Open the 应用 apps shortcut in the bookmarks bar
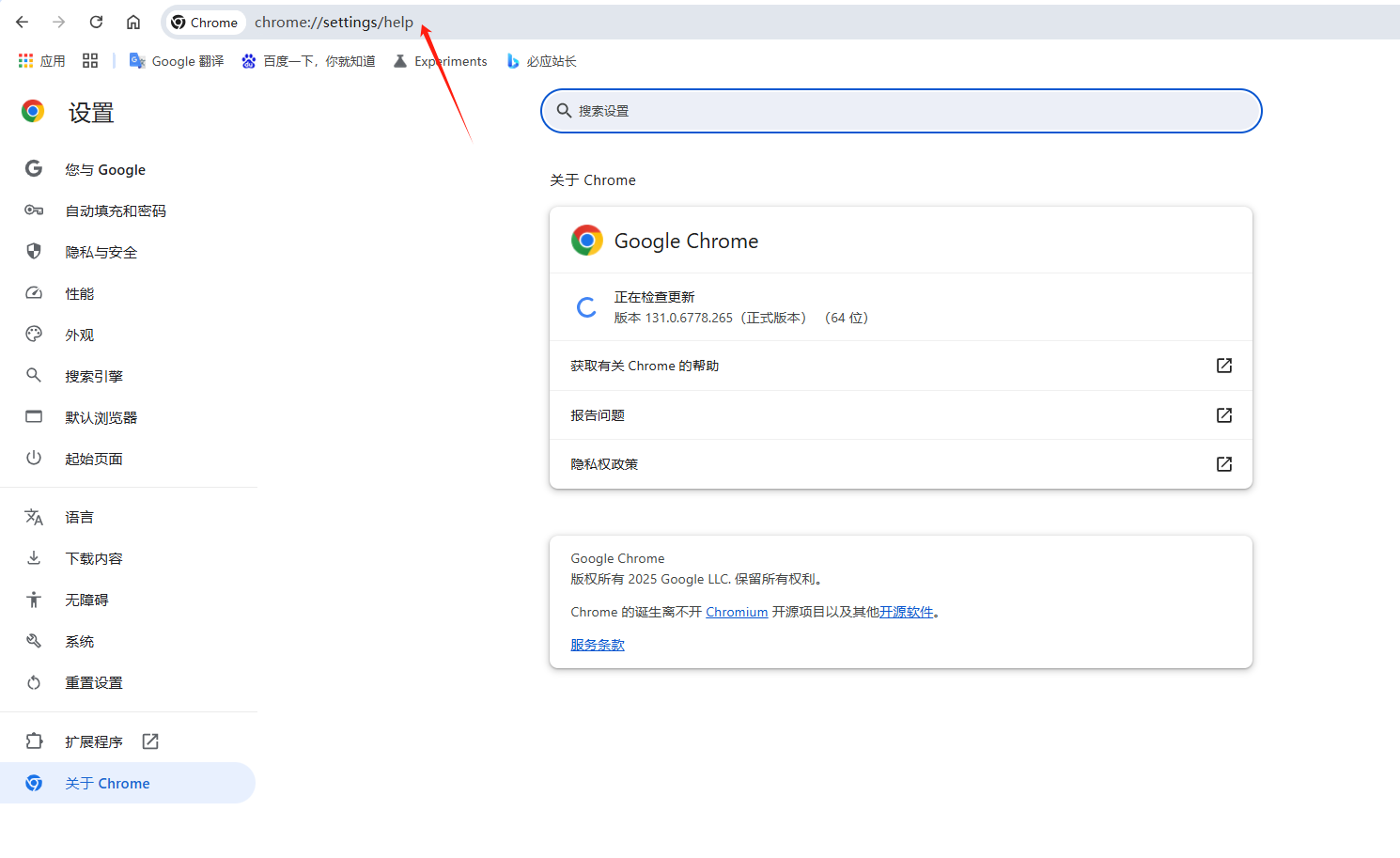 [41, 61]
